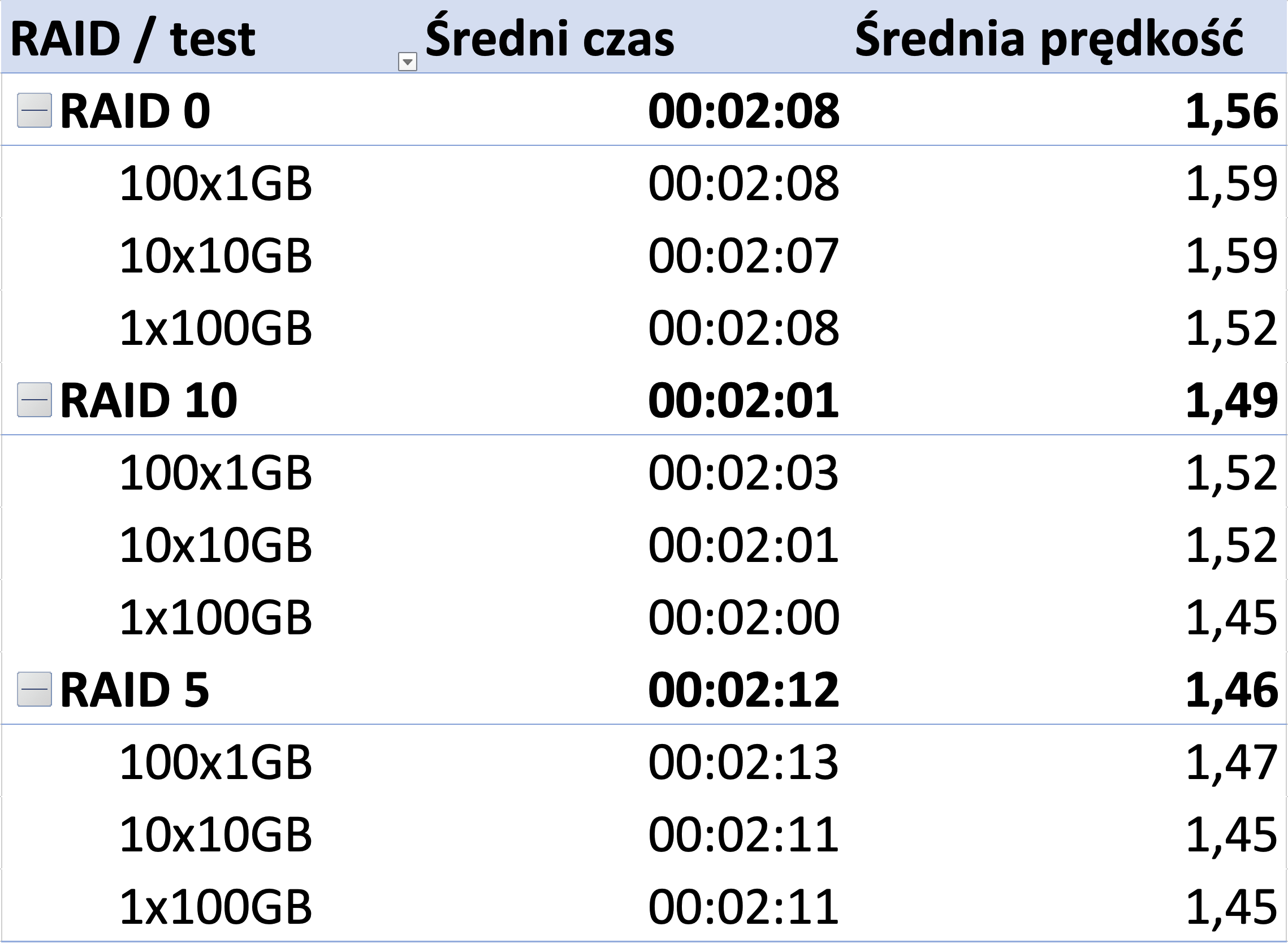Image resolution: width=1288 pixels, height=943 pixels.
Task: Click 100x1GB under RAID 0
Action: [x=216, y=183]
